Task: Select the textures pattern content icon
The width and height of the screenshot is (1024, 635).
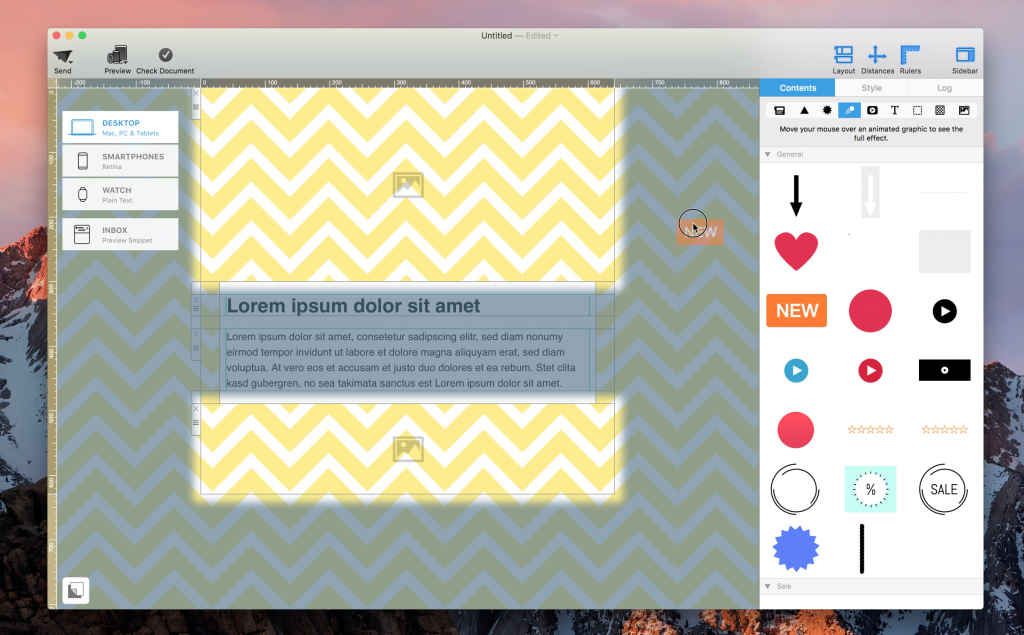Action: pos(940,110)
